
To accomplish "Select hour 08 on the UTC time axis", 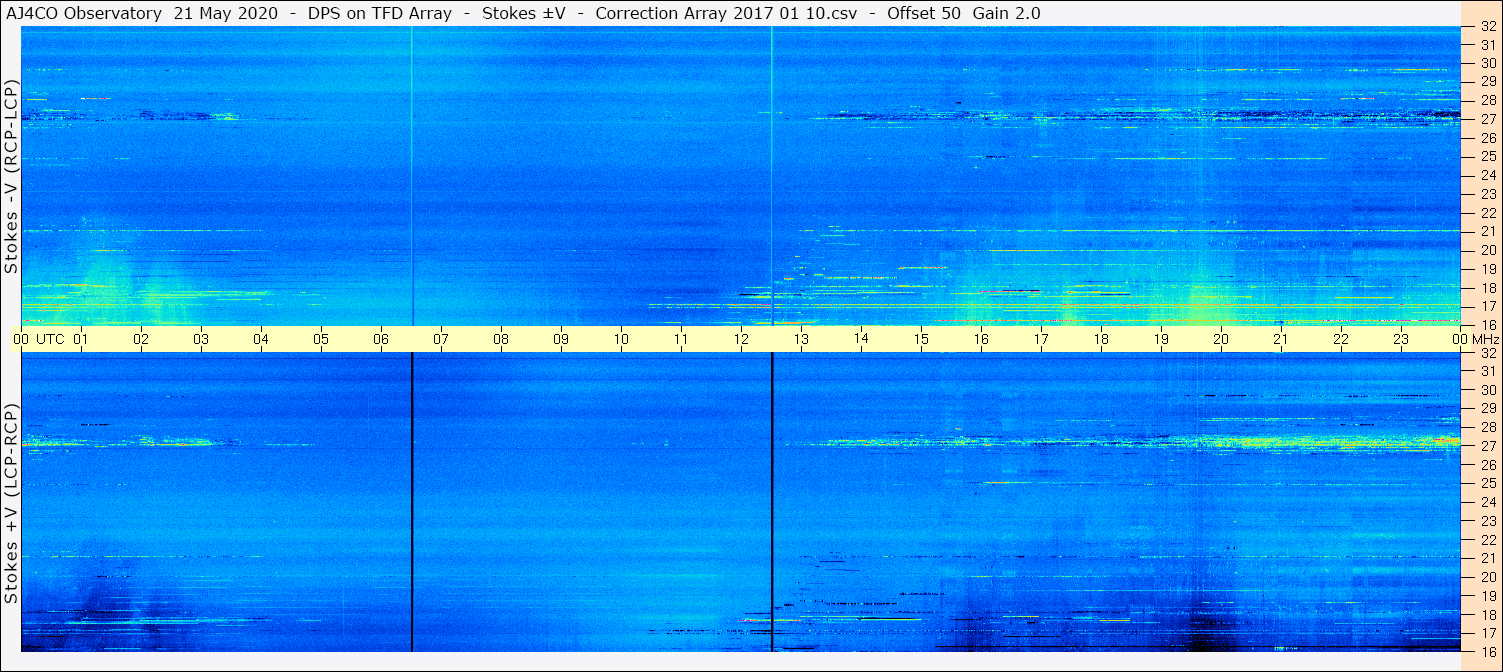I will 501,339.
